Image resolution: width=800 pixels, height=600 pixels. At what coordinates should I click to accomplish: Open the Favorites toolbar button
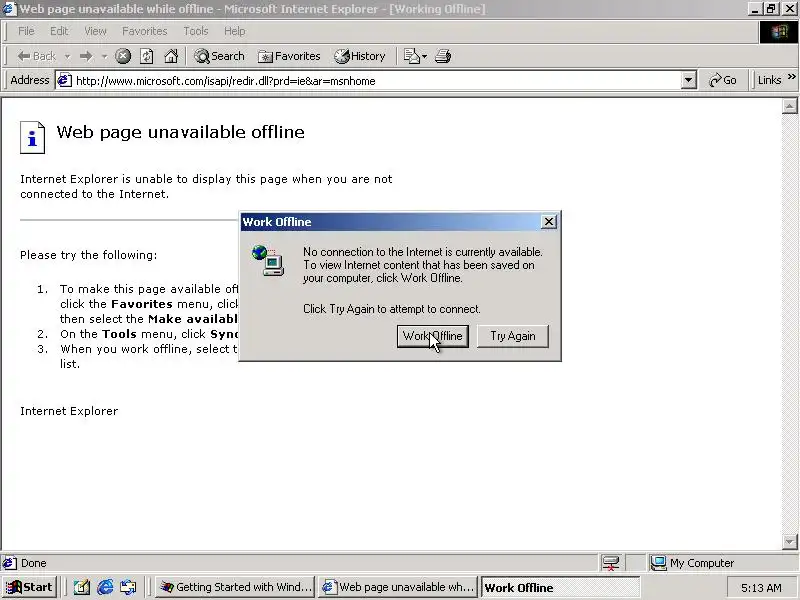click(289, 56)
